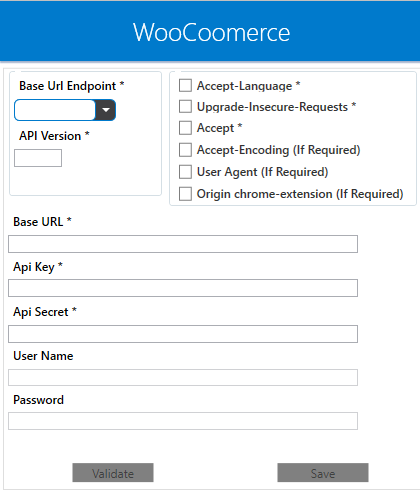Image resolution: width=420 pixels, height=492 pixels.
Task: Click the Password label text
Action: pyautogui.click(x=38, y=400)
